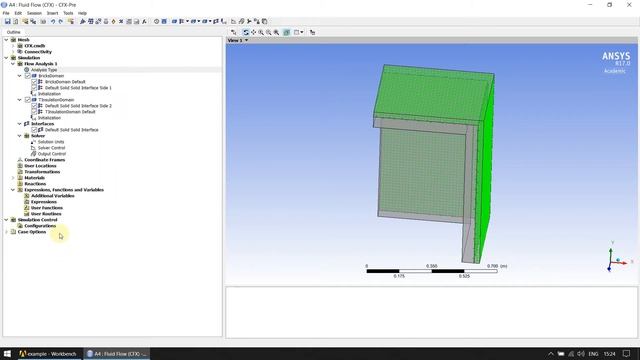Open the Session menu

click(34, 13)
